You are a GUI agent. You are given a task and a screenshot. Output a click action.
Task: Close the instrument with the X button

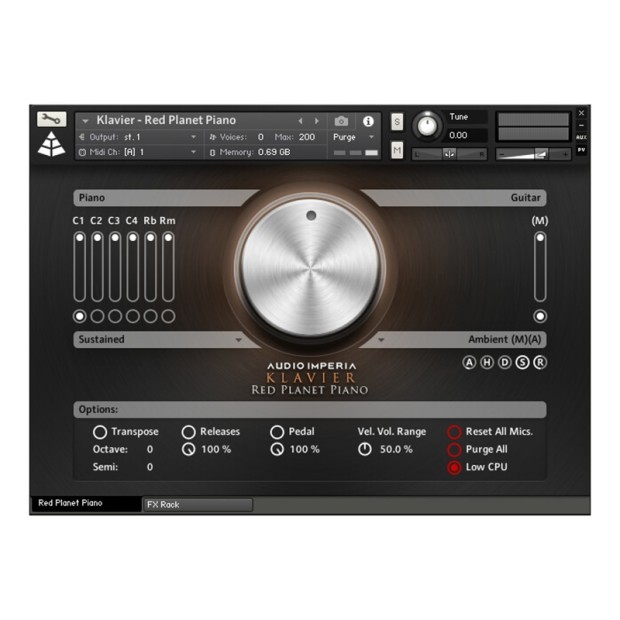click(581, 113)
